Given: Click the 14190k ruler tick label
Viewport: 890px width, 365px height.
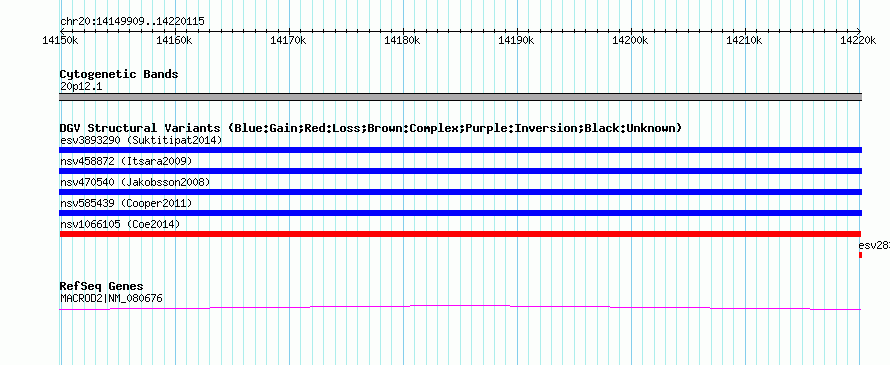Looking at the screenshot, I should click(x=517, y=40).
